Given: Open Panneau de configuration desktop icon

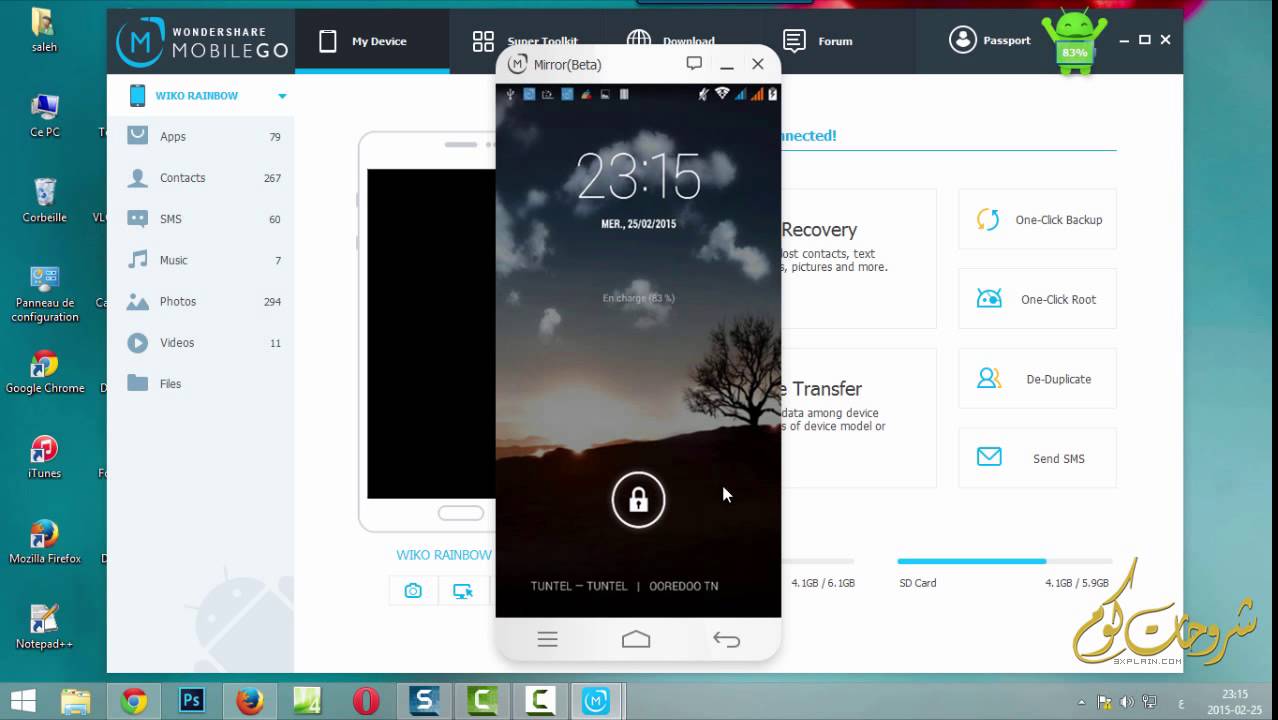Looking at the screenshot, I should click(45, 294).
